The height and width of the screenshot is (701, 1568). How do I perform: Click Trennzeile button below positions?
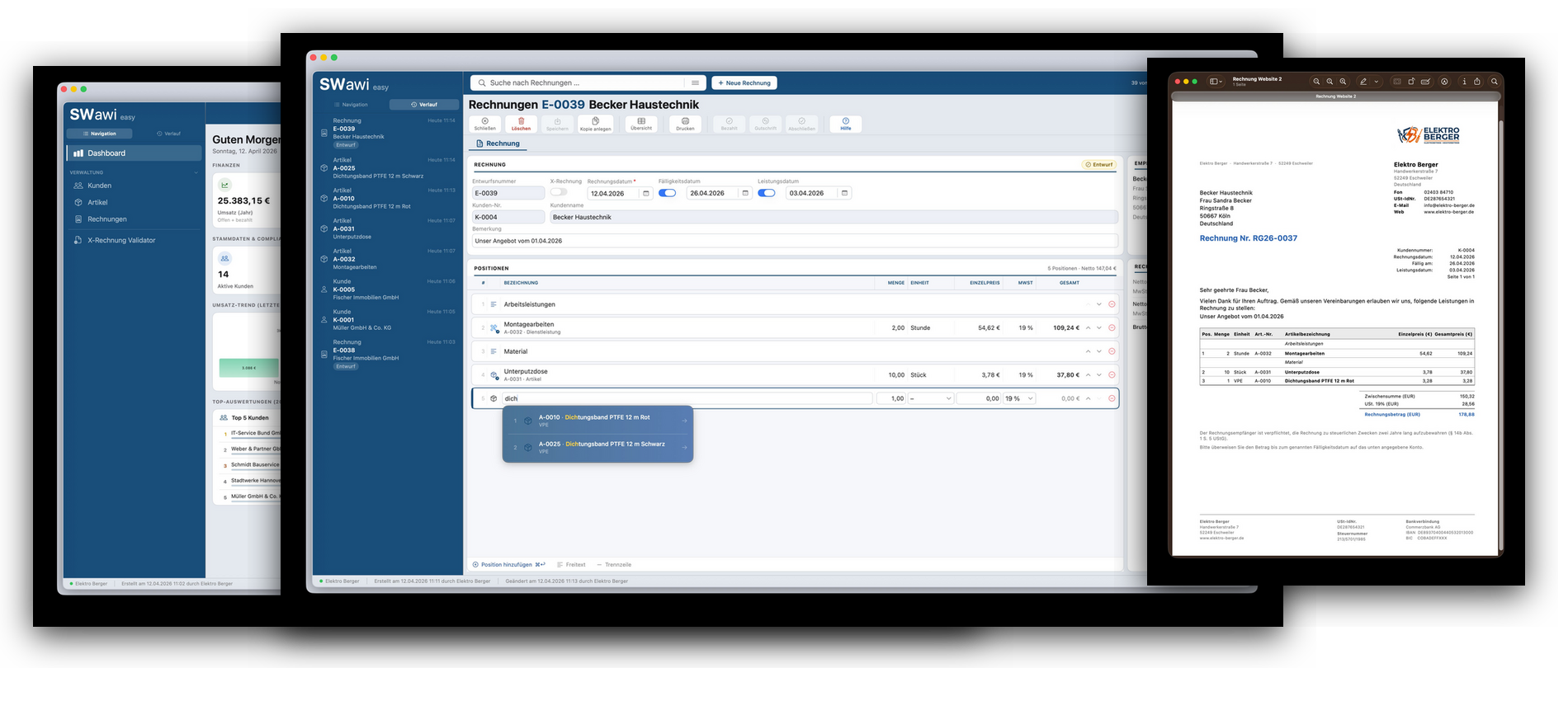coord(614,565)
